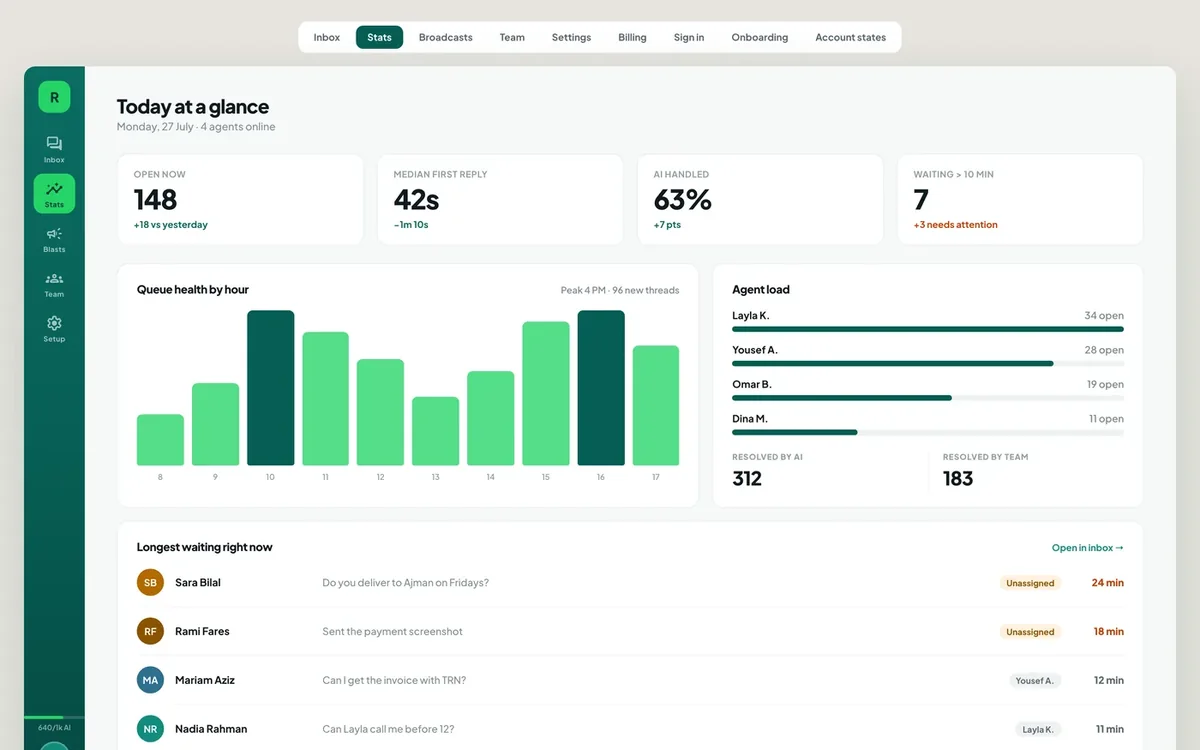
Task: Click Omar B. load progress bar
Action: (928, 398)
